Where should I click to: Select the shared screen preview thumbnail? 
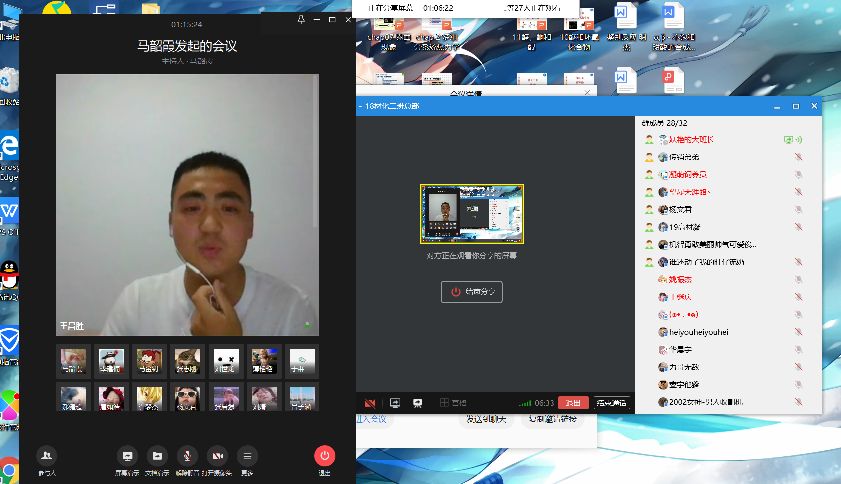point(471,214)
